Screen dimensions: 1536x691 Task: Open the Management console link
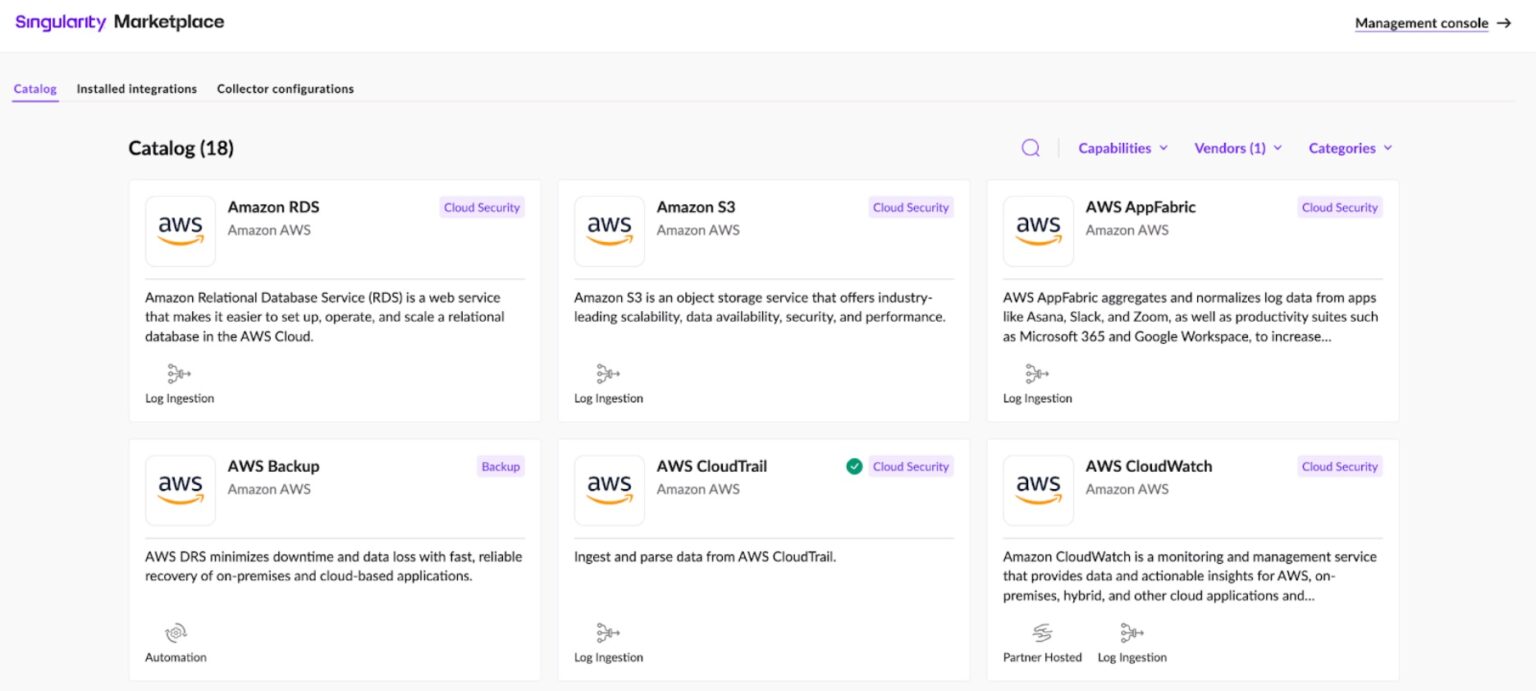point(1423,22)
